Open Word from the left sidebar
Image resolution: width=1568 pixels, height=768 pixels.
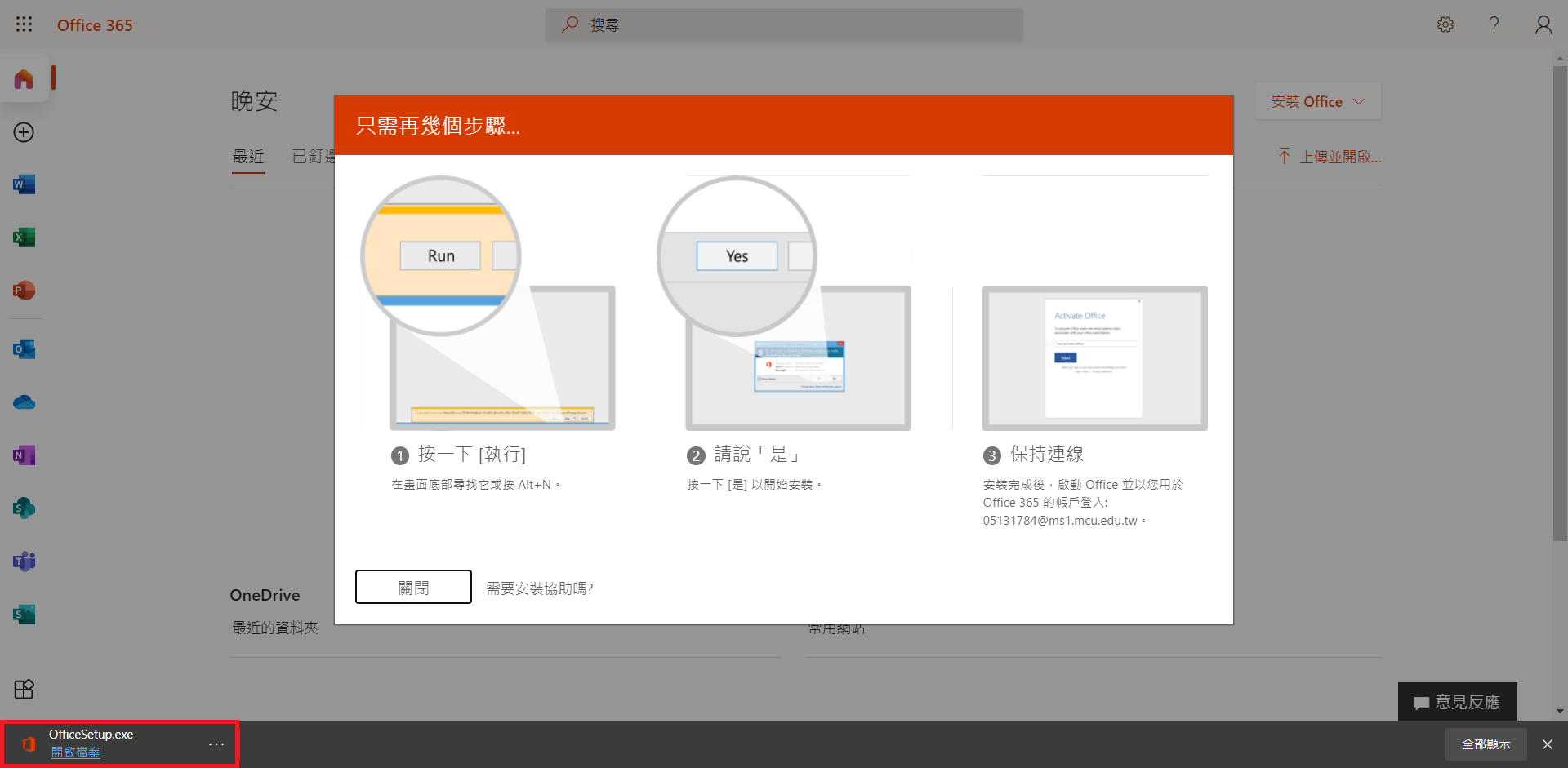(x=24, y=184)
